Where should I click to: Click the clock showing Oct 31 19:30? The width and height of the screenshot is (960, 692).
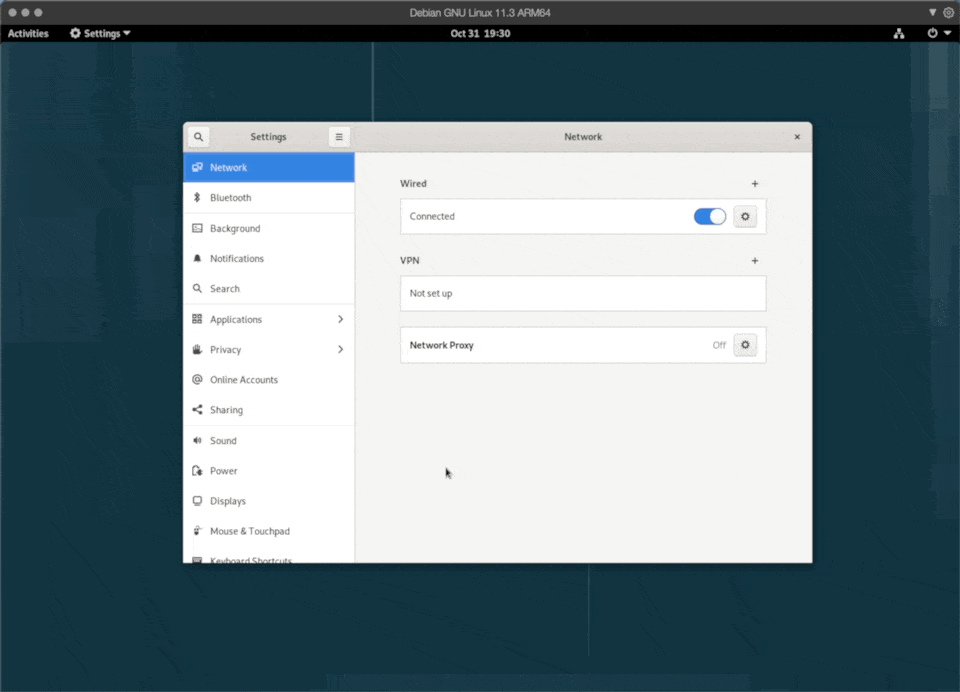pos(480,33)
